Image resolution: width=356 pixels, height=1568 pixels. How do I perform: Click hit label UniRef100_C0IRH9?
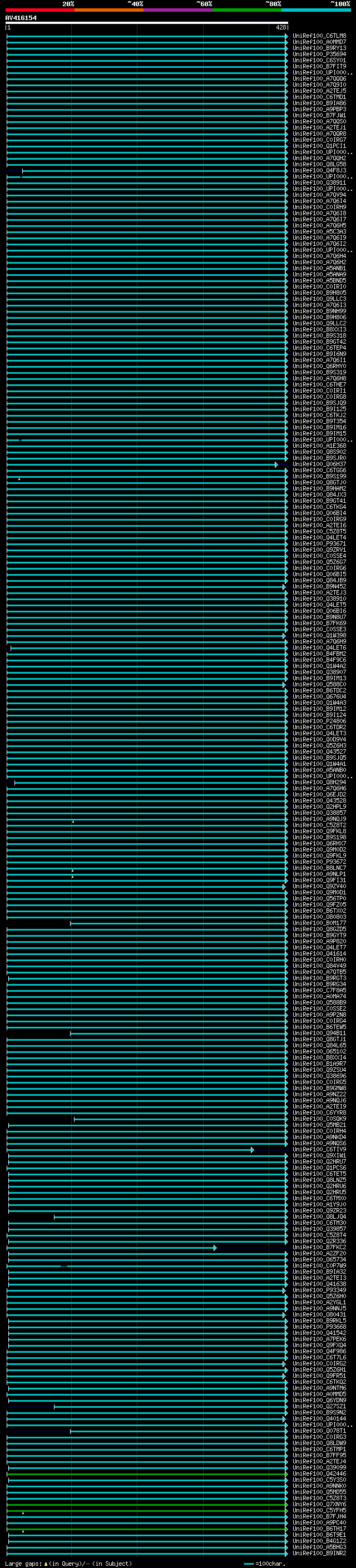[x=319, y=207]
